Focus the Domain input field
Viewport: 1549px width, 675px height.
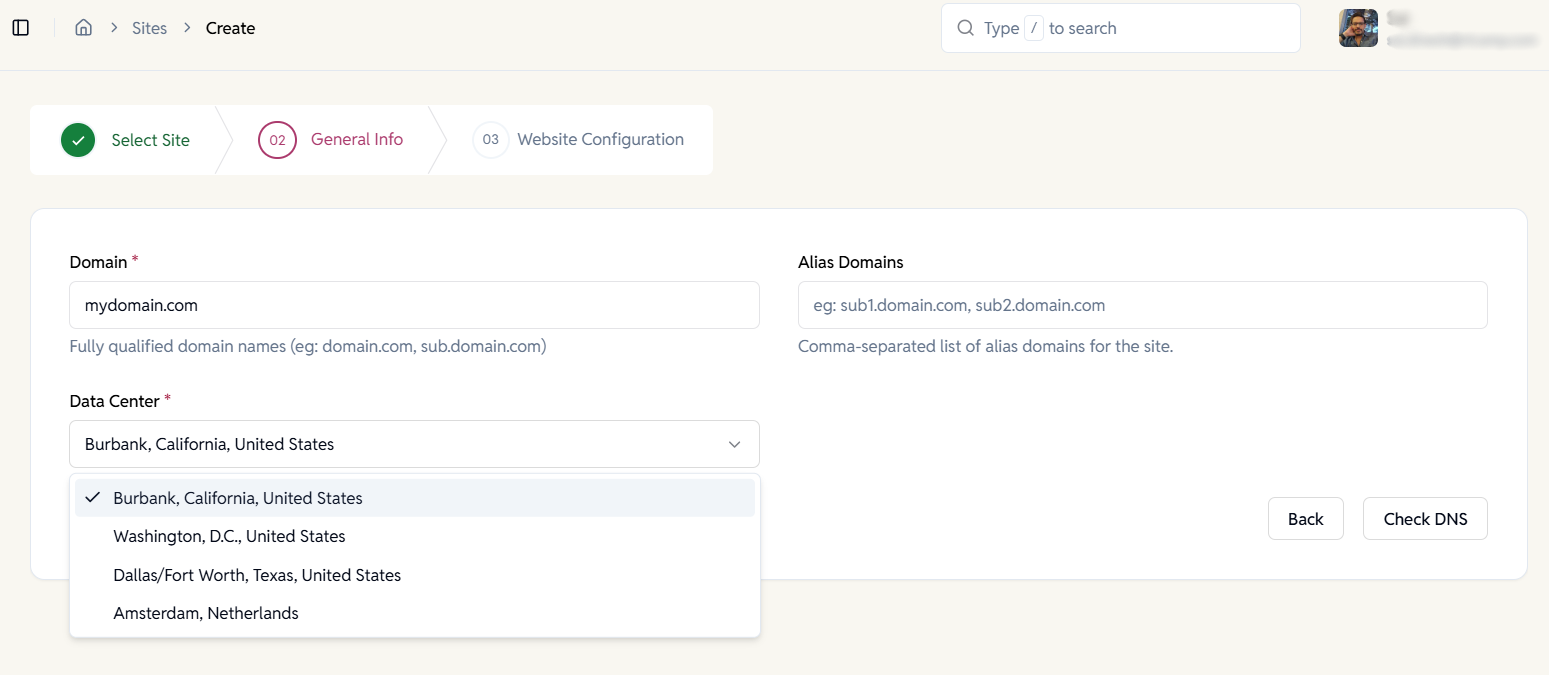point(414,305)
